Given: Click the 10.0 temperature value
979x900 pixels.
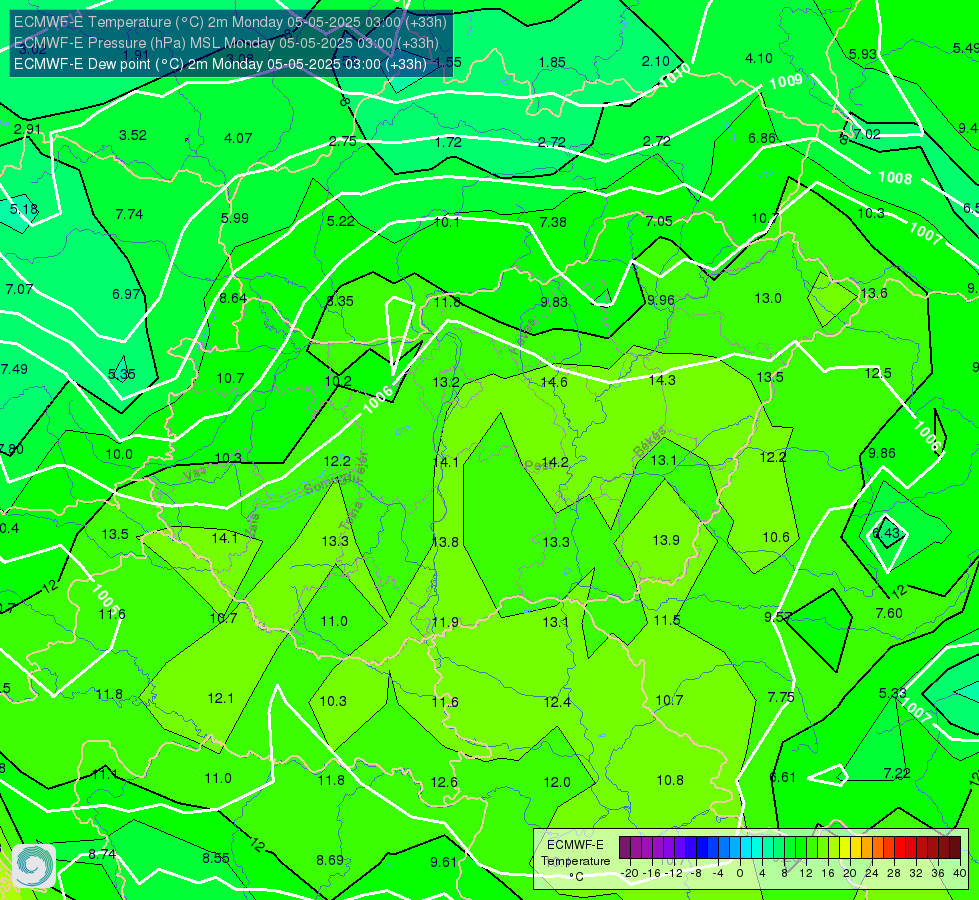Looking at the screenshot, I should coord(119,455).
